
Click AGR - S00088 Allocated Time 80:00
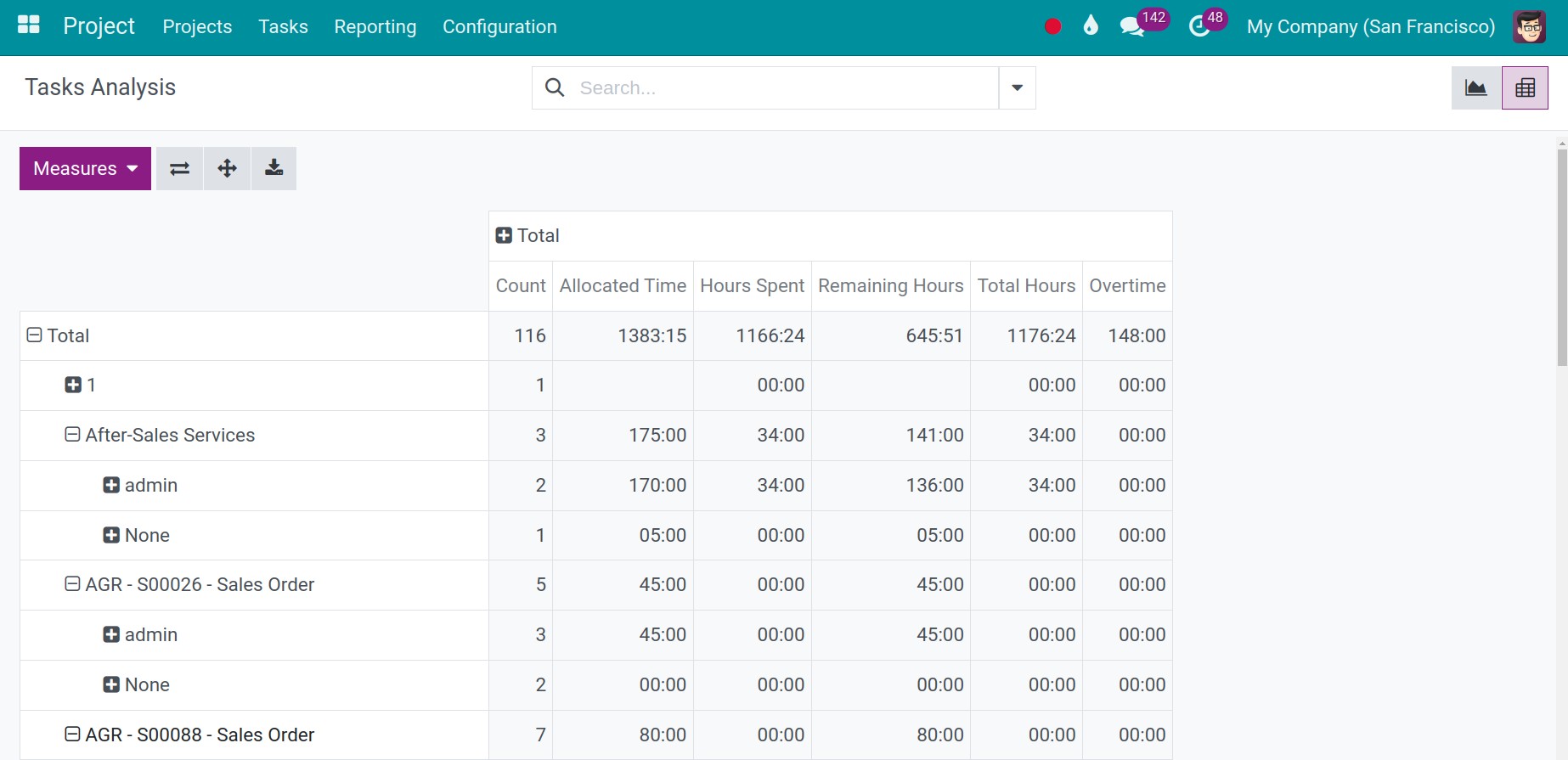pos(623,735)
